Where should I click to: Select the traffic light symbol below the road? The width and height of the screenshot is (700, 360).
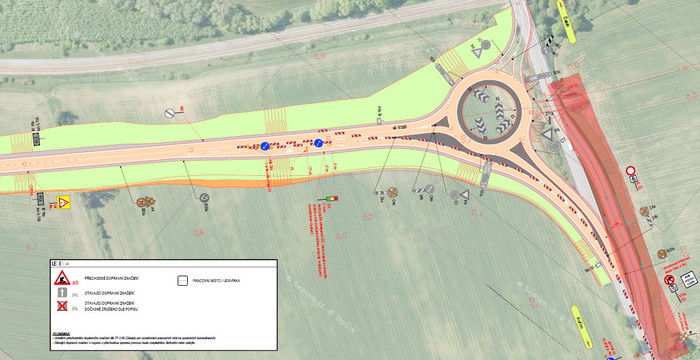point(328,198)
